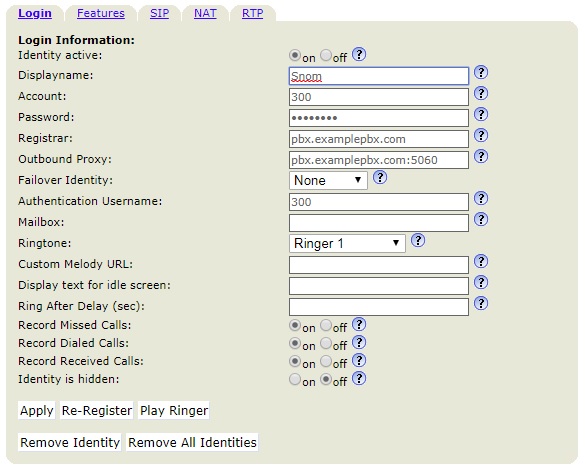Open Ringtone help question mark
Image resolution: width=586 pixels, height=468 pixels.
[x=418, y=240]
